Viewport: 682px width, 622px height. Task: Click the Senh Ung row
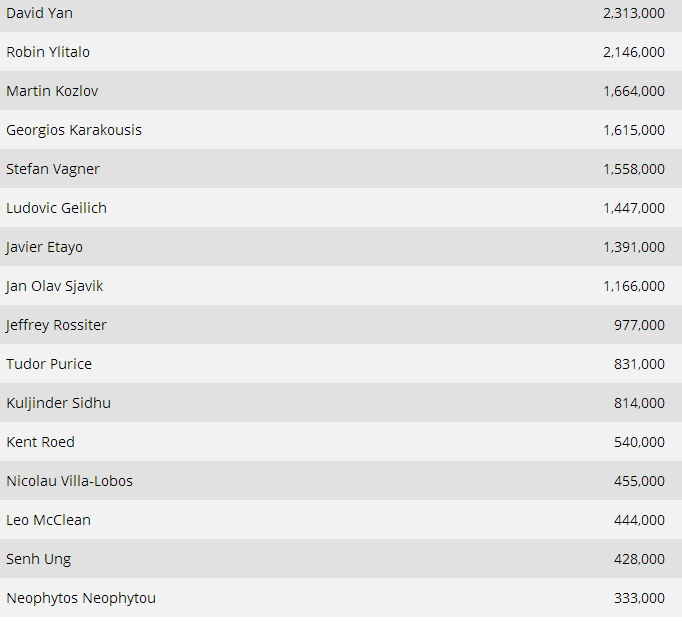38,559
